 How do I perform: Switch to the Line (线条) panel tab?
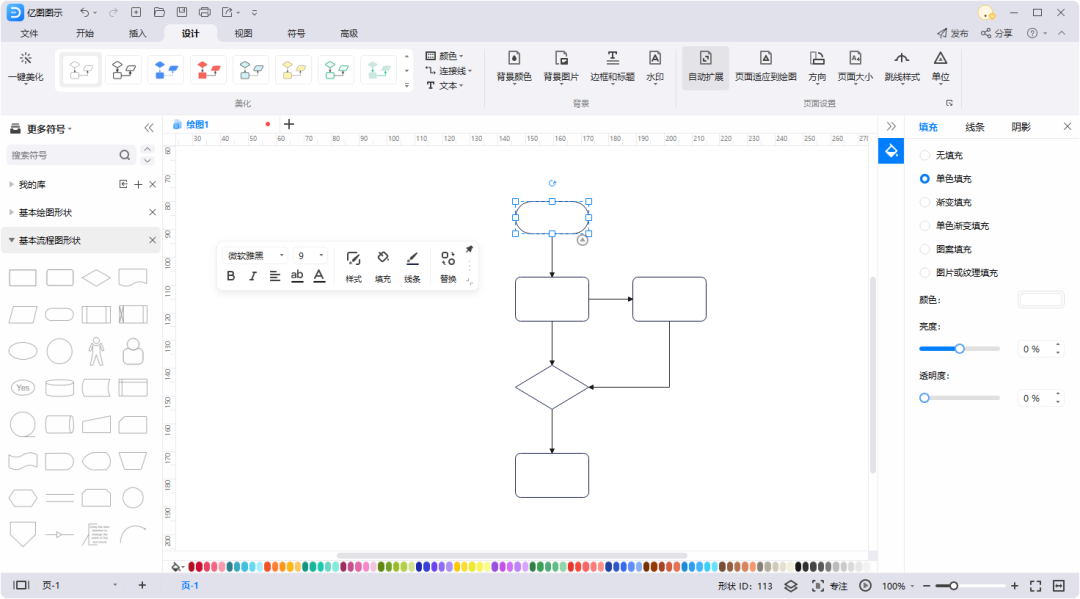[975, 127]
